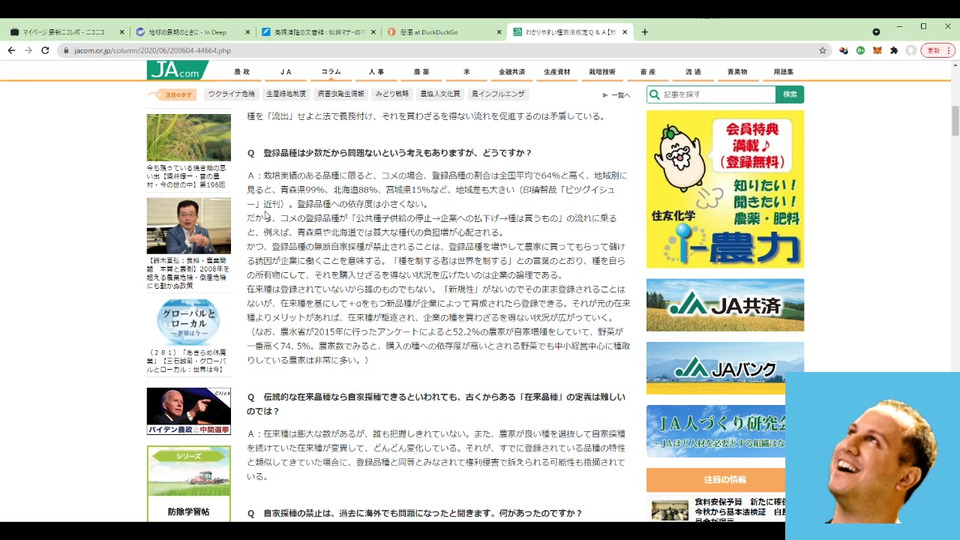Click the JAcom logo
The image size is (960, 540).
[x=177, y=70]
